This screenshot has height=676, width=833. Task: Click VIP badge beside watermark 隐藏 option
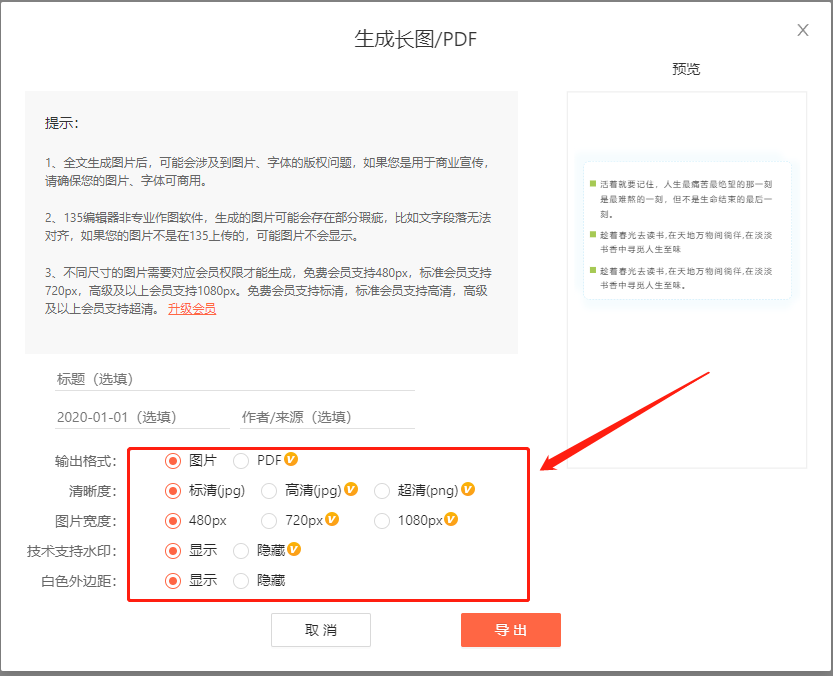pos(294,549)
